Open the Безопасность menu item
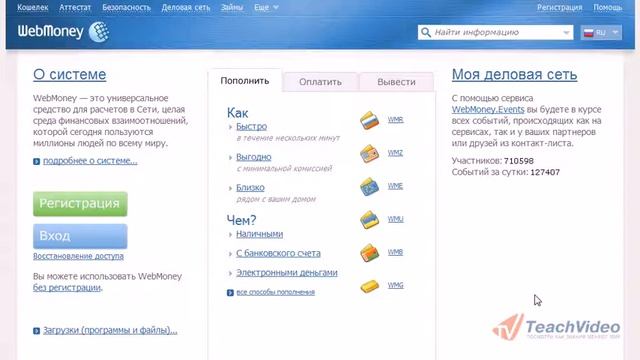This screenshot has height=360, width=640. coord(127,7)
